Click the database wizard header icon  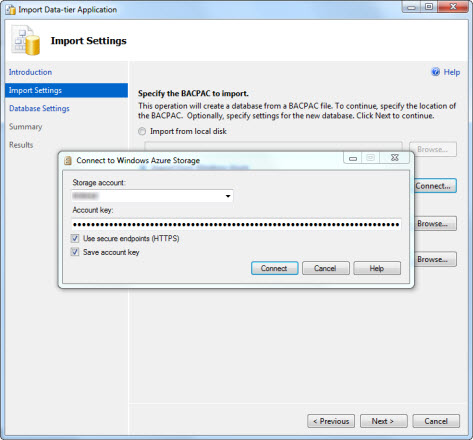[x=26, y=40]
